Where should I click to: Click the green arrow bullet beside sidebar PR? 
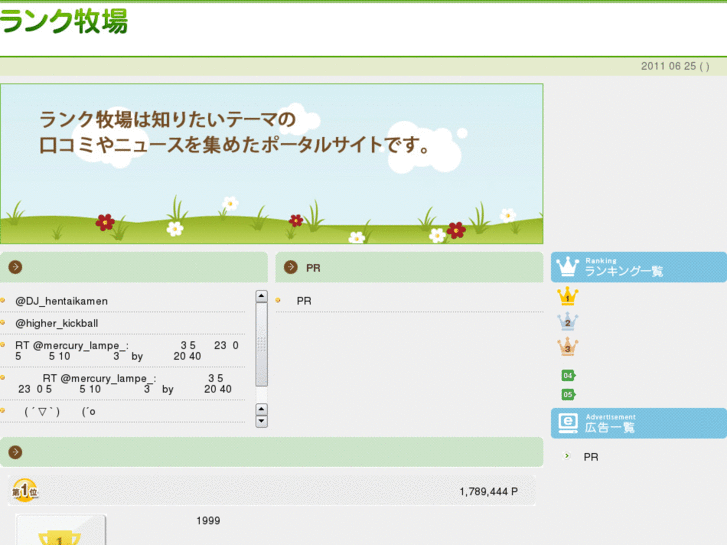(x=567, y=456)
